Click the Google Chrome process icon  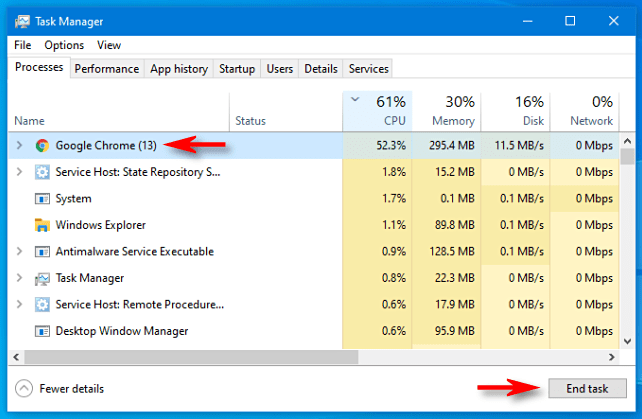(42, 145)
